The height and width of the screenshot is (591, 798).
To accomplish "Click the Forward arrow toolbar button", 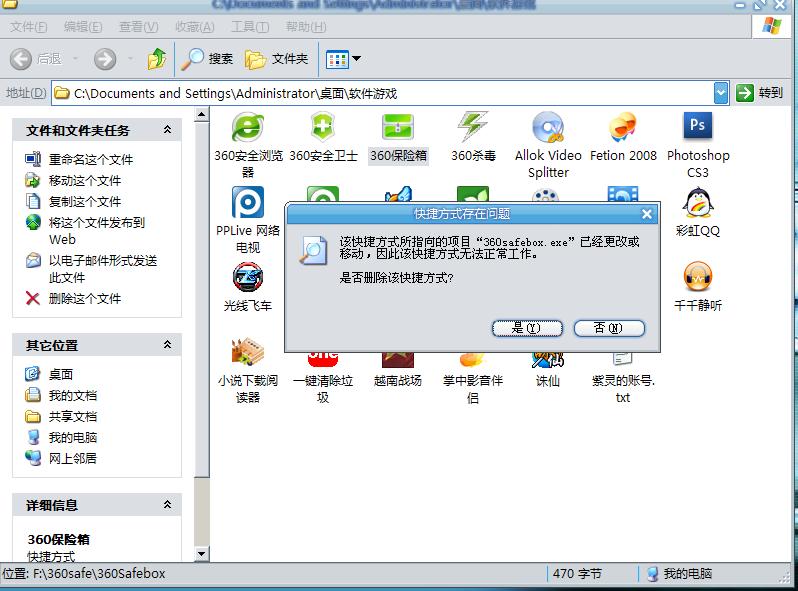I will (105, 59).
